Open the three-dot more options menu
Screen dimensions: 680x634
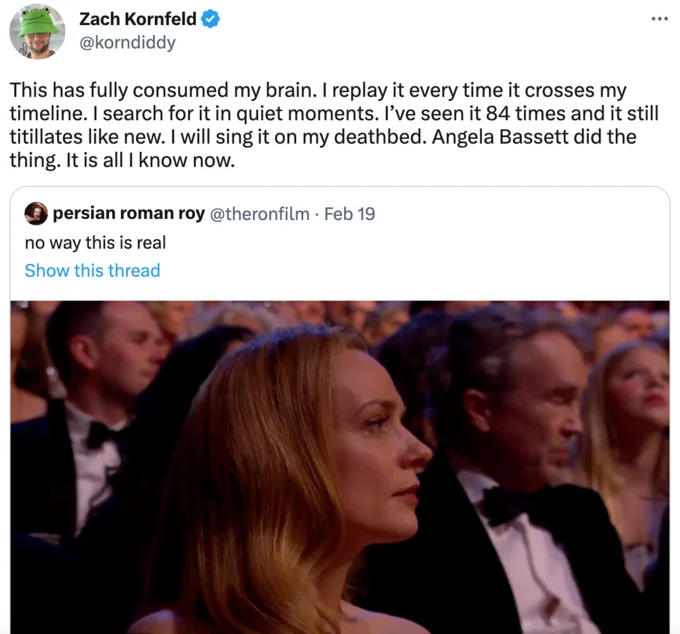pyautogui.click(x=660, y=19)
